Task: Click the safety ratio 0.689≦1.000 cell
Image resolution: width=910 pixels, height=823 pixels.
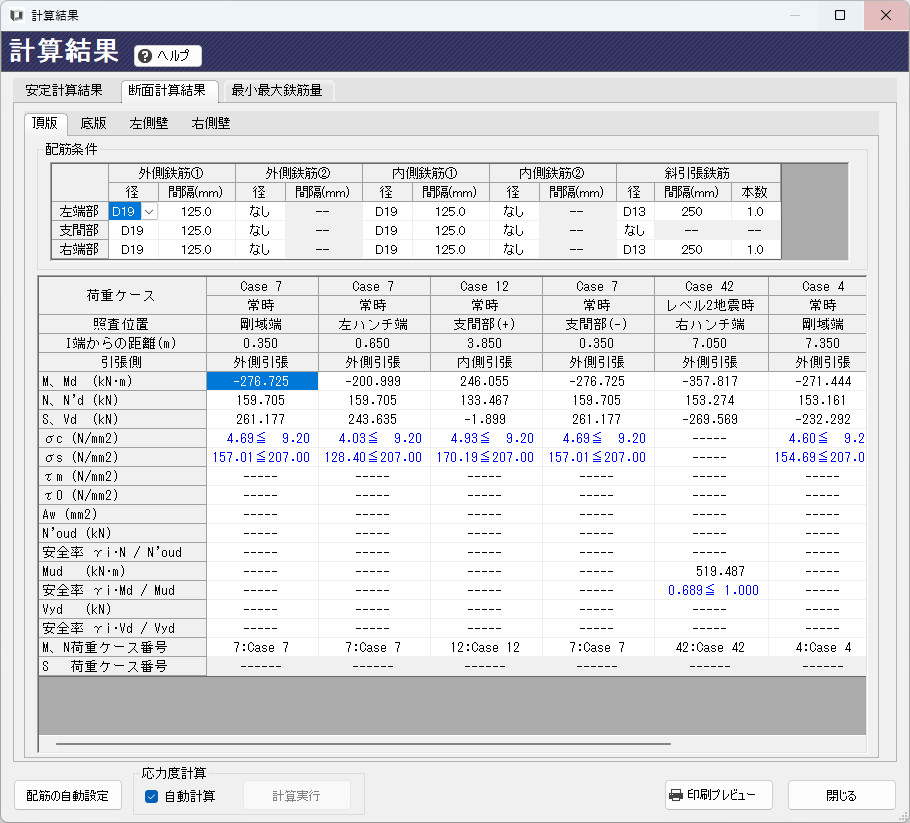Action: pos(714,591)
